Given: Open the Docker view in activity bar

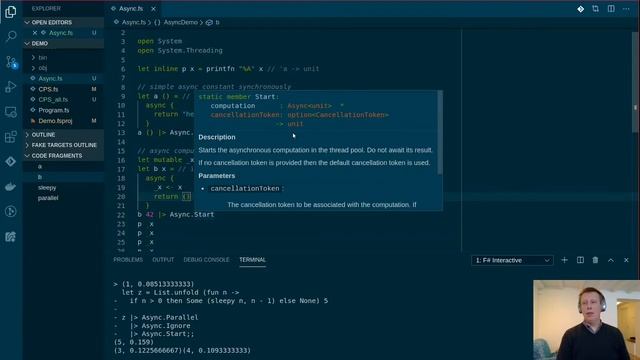Looking at the screenshot, I should pyautogui.click(x=11, y=187).
